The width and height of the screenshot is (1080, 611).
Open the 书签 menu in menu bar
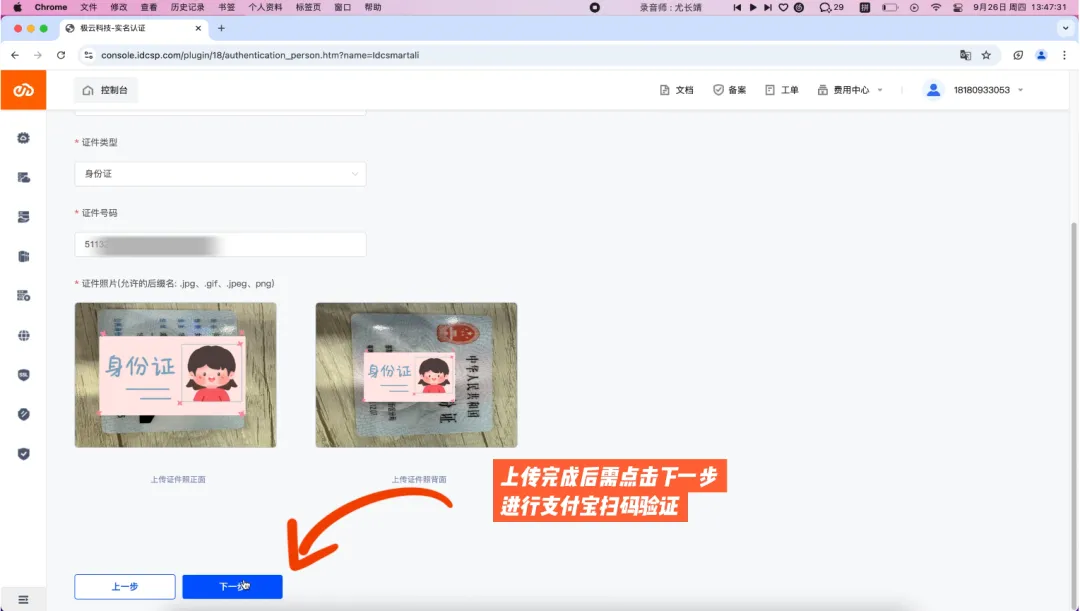pos(226,7)
